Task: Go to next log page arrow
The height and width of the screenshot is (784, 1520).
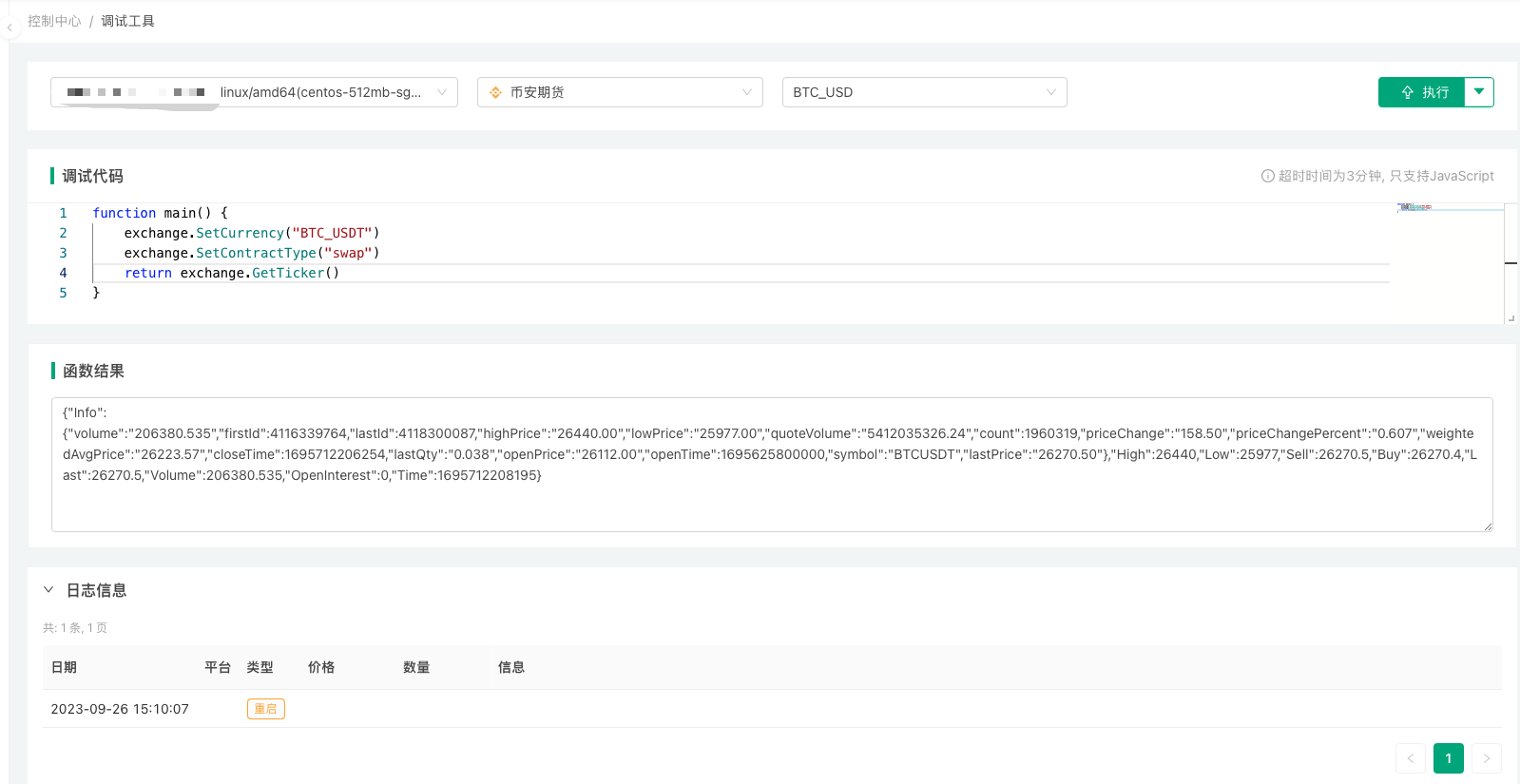Action: (1486, 758)
